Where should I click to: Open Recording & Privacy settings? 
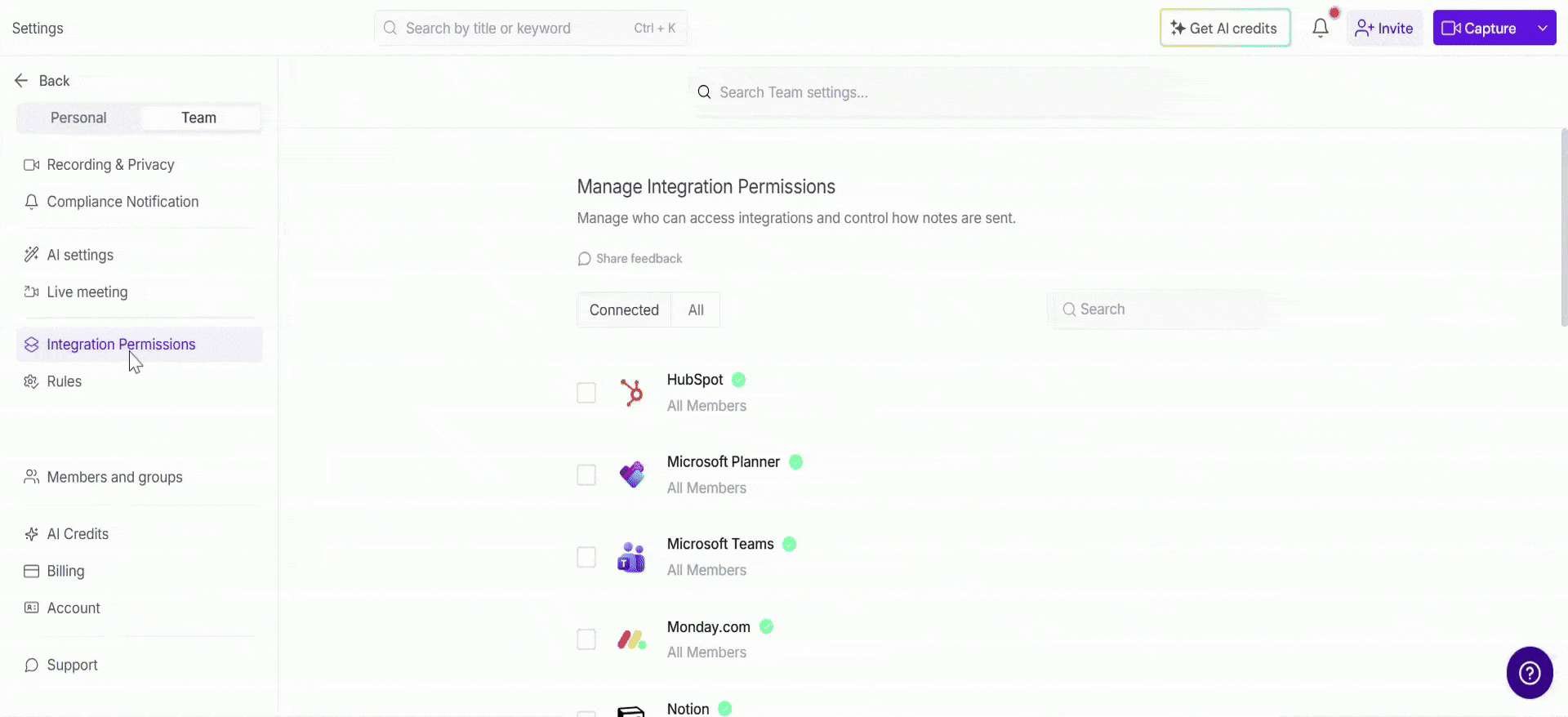pos(140,165)
